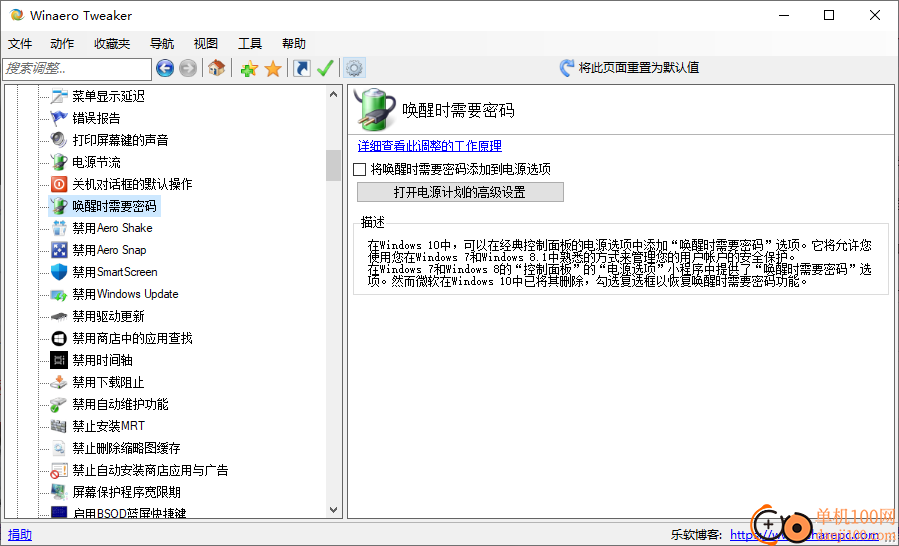Select the 禁用Aero Shake tree item
The image size is (899, 546).
[112, 228]
